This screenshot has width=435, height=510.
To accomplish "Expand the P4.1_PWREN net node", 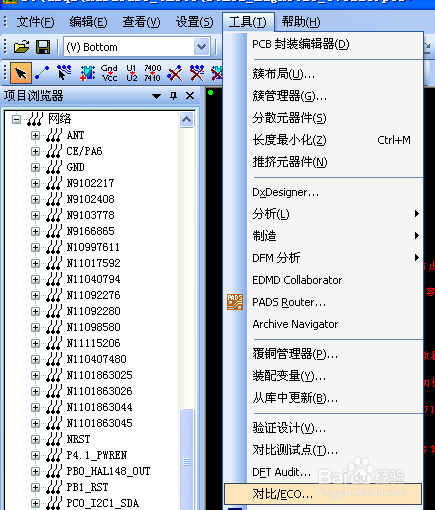I will point(35,455).
